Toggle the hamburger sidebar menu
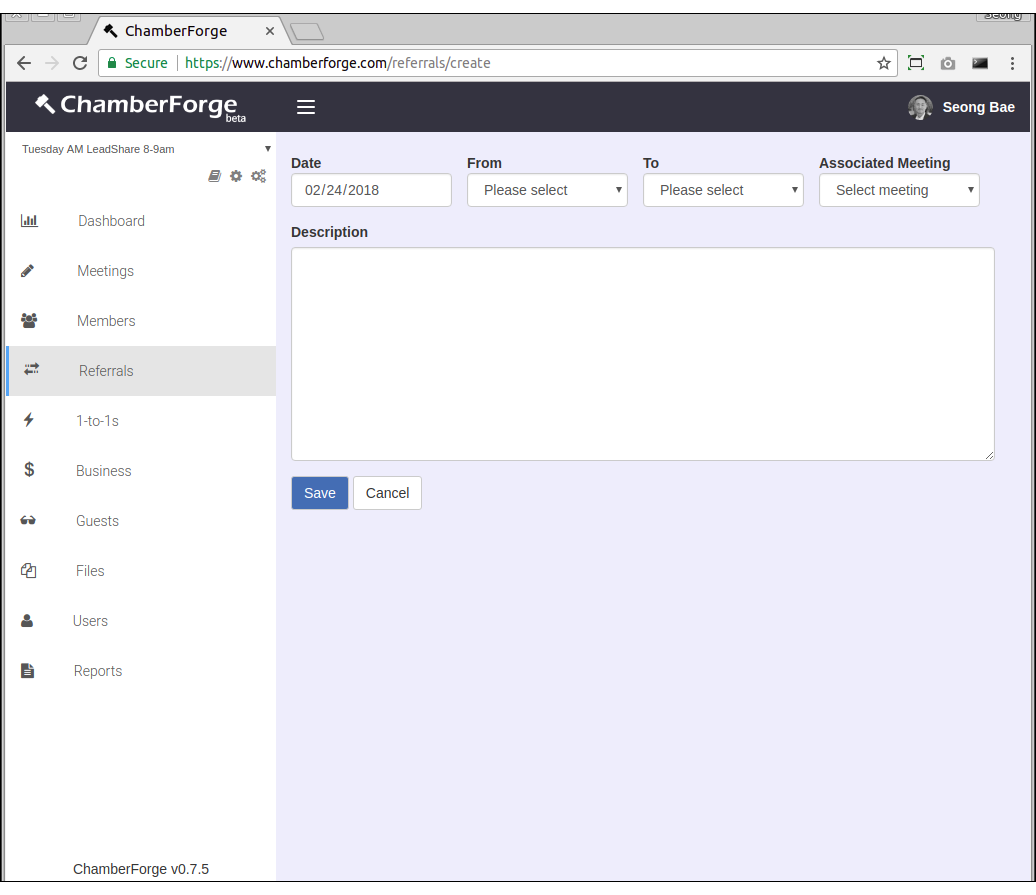The image size is (1036, 895). (x=306, y=107)
